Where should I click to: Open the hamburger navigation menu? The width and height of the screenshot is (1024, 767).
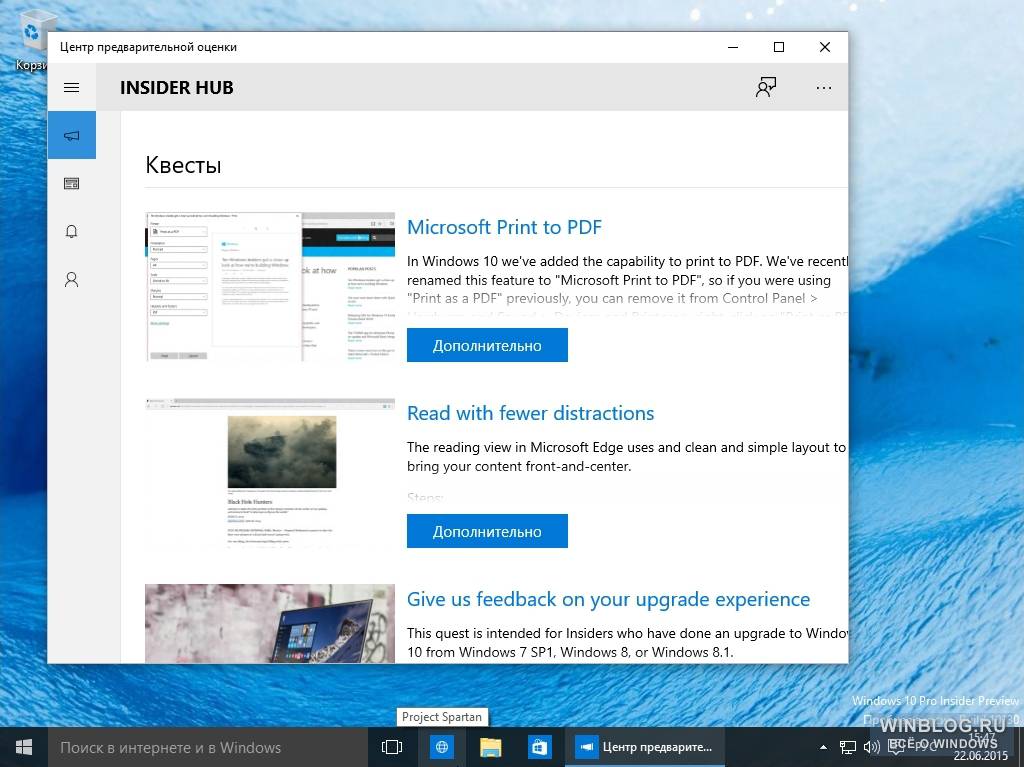coord(72,88)
